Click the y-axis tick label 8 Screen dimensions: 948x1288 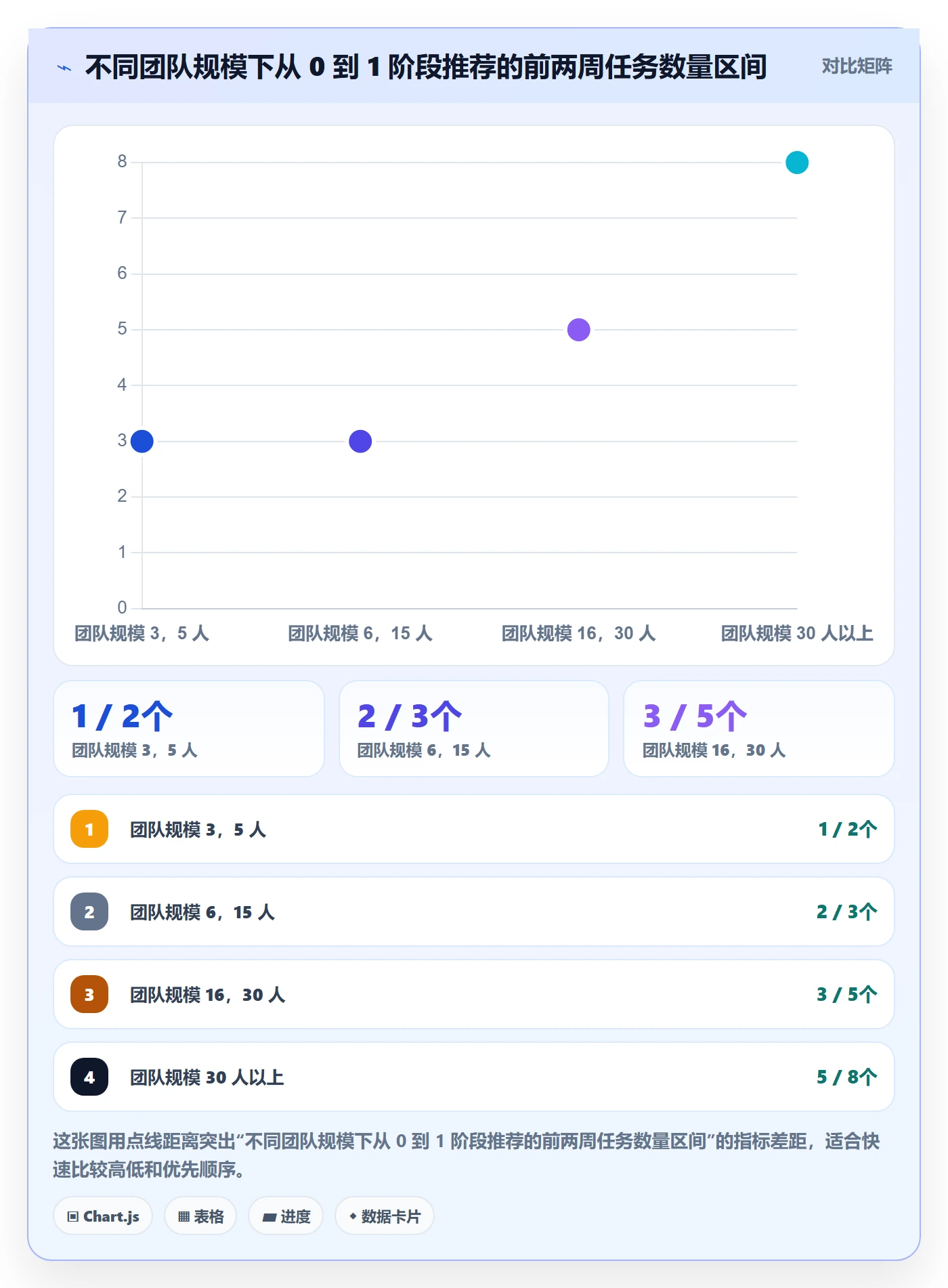coord(122,161)
